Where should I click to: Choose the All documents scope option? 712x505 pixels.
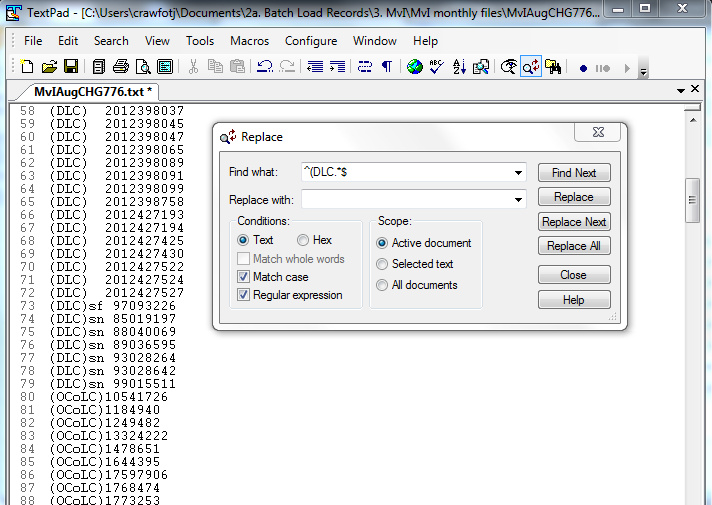pyautogui.click(x=382, y=285)
